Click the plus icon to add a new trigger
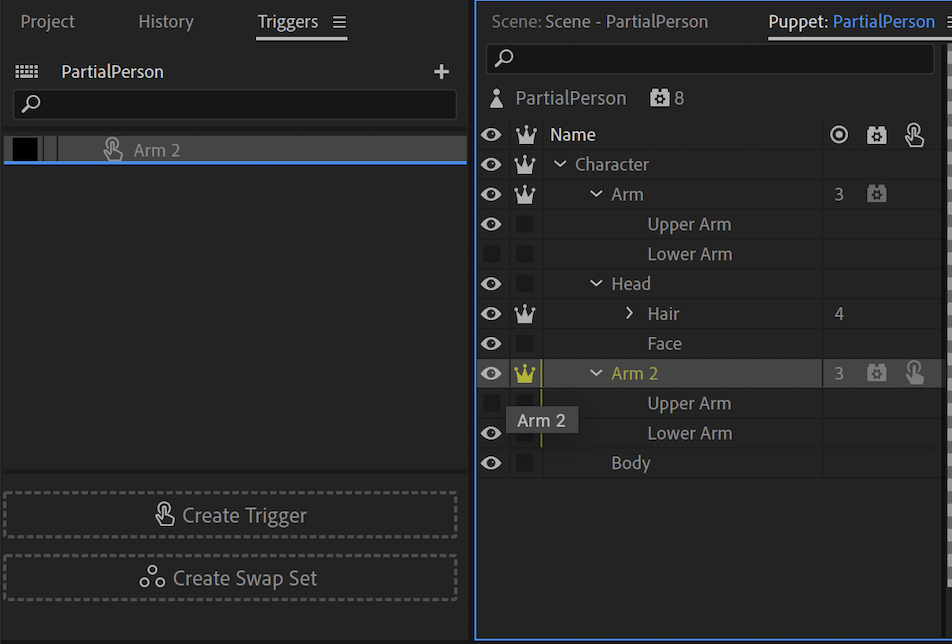Screen dimensions: 952x644 [x=441, y=71]
